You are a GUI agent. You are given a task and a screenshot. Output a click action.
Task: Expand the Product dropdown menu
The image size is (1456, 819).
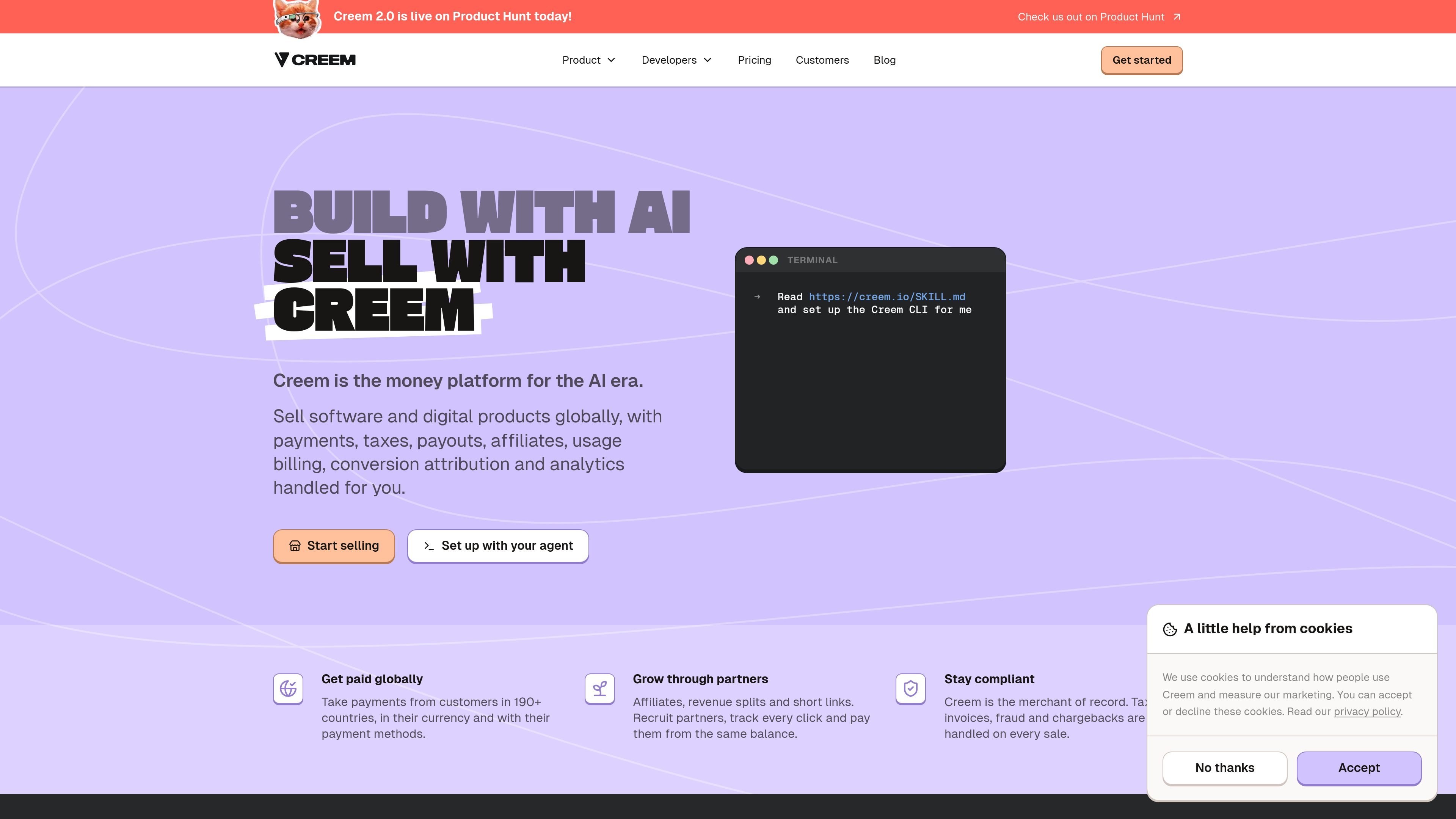588,60
